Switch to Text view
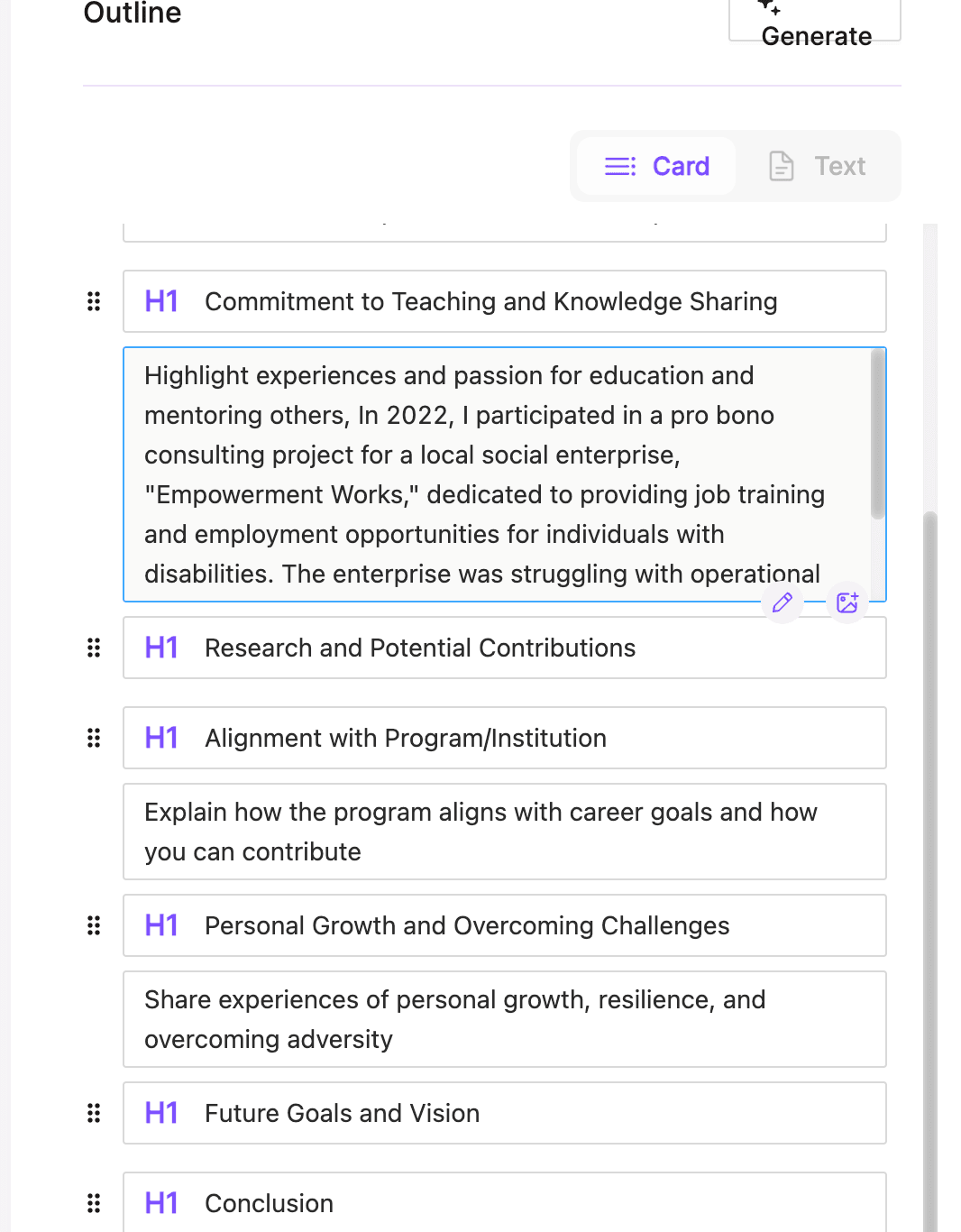Image resolution: width=961 pixels, height=1232 pixels. point(817,166)
